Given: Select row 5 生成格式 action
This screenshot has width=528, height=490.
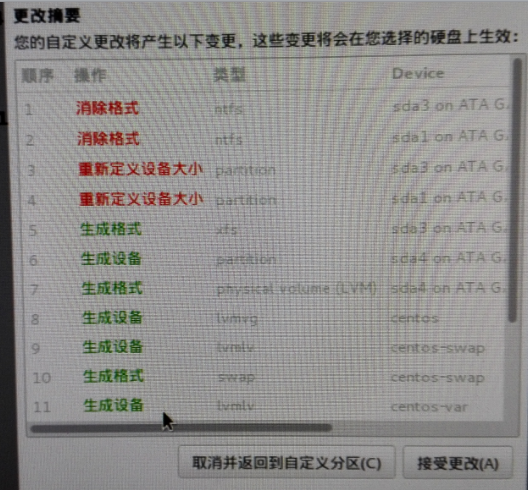Looking at the screenshot, I should pos(111,229).
